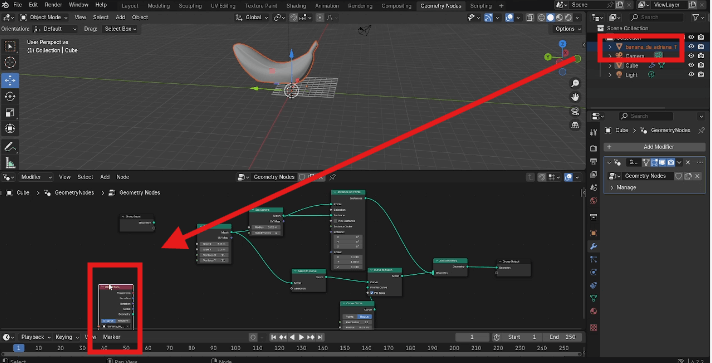Screen dimensions: 712x363
Task: Open the World properties tab
Action: pyautogui.click(x=593, y=201)
